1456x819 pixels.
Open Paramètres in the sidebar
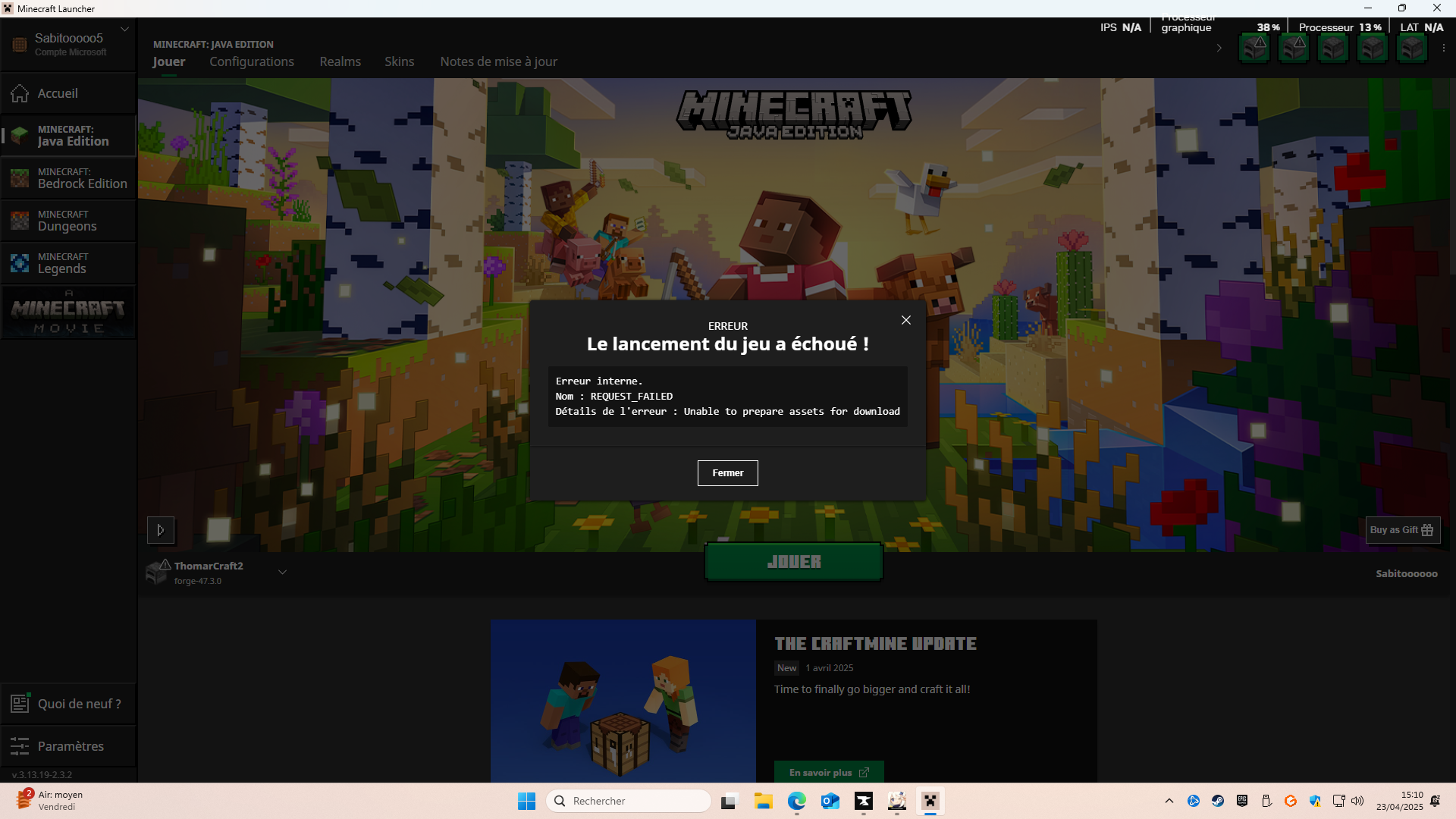tap(68, 746)
